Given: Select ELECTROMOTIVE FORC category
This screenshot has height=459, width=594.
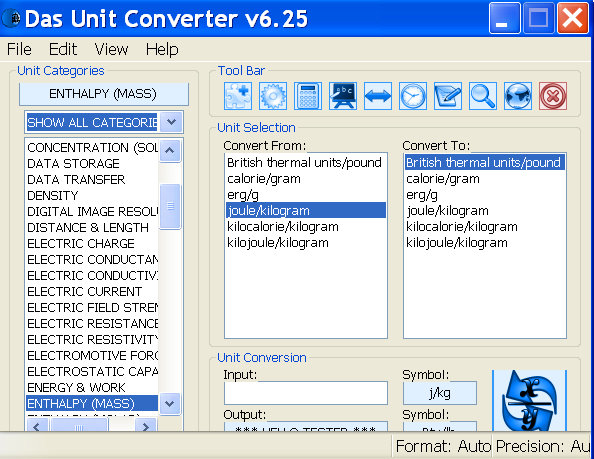Looking at the screenshot, I should pos(92,356).
